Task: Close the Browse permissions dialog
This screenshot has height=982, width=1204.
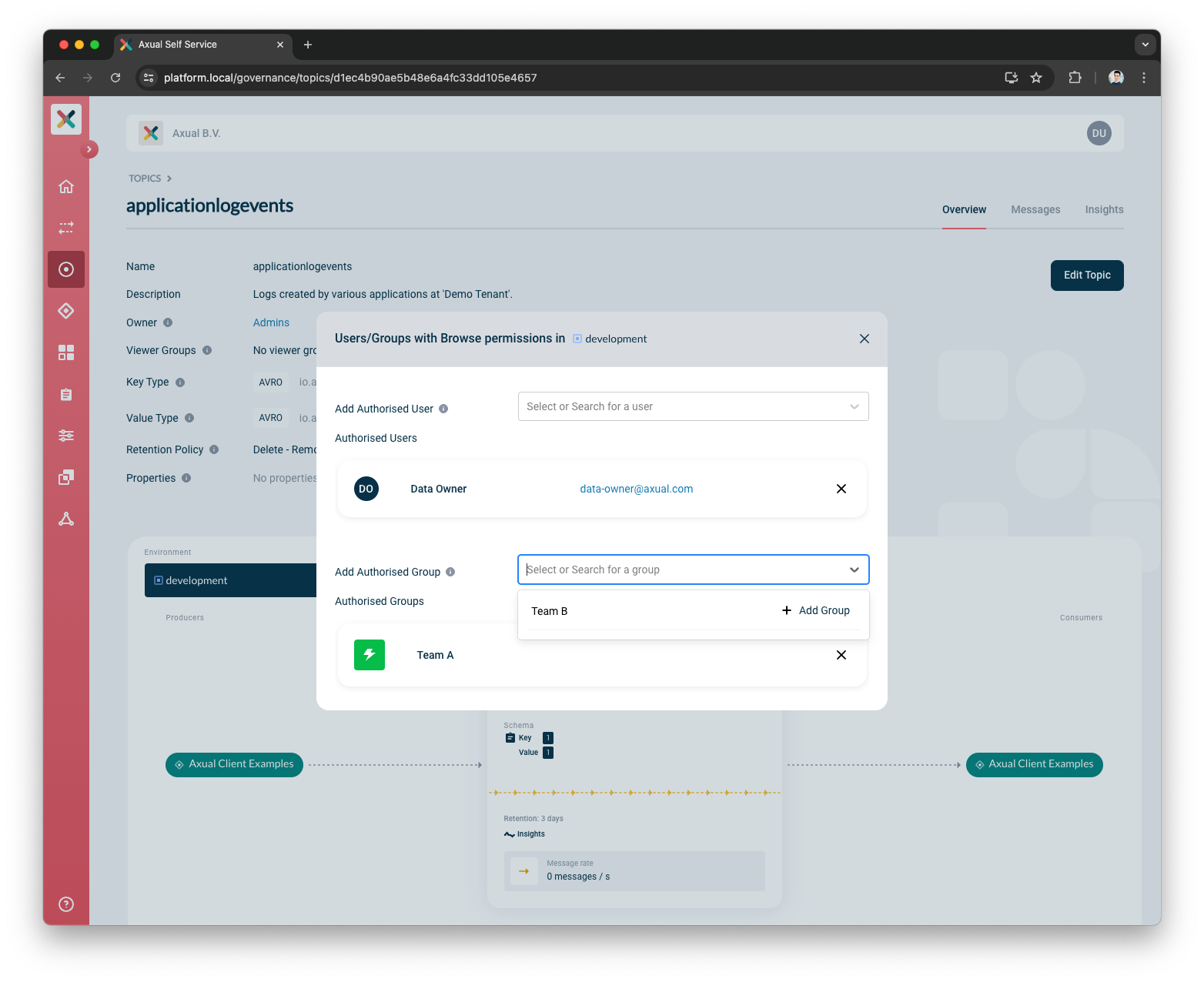Action: pyautogui.click(x=865, y=339)
